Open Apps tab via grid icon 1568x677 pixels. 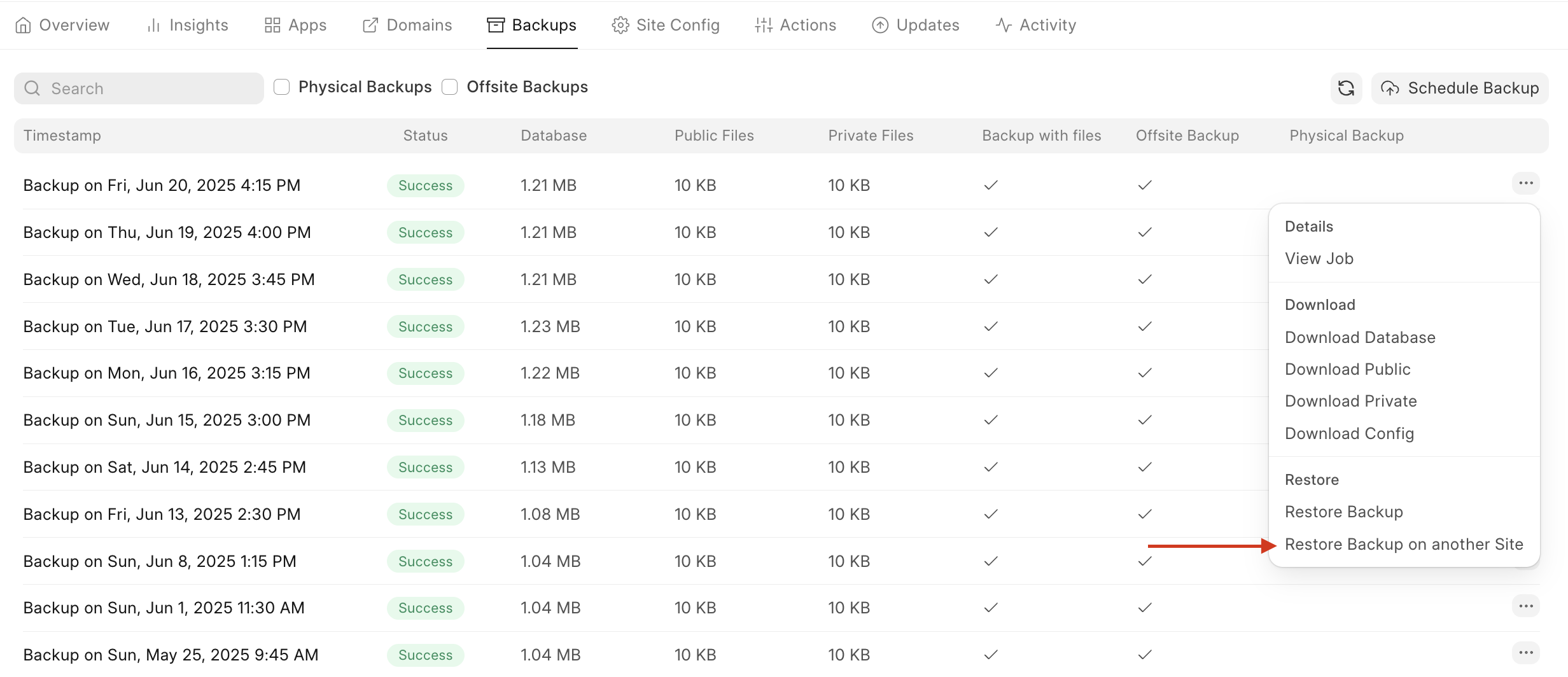tap(272, 25)
